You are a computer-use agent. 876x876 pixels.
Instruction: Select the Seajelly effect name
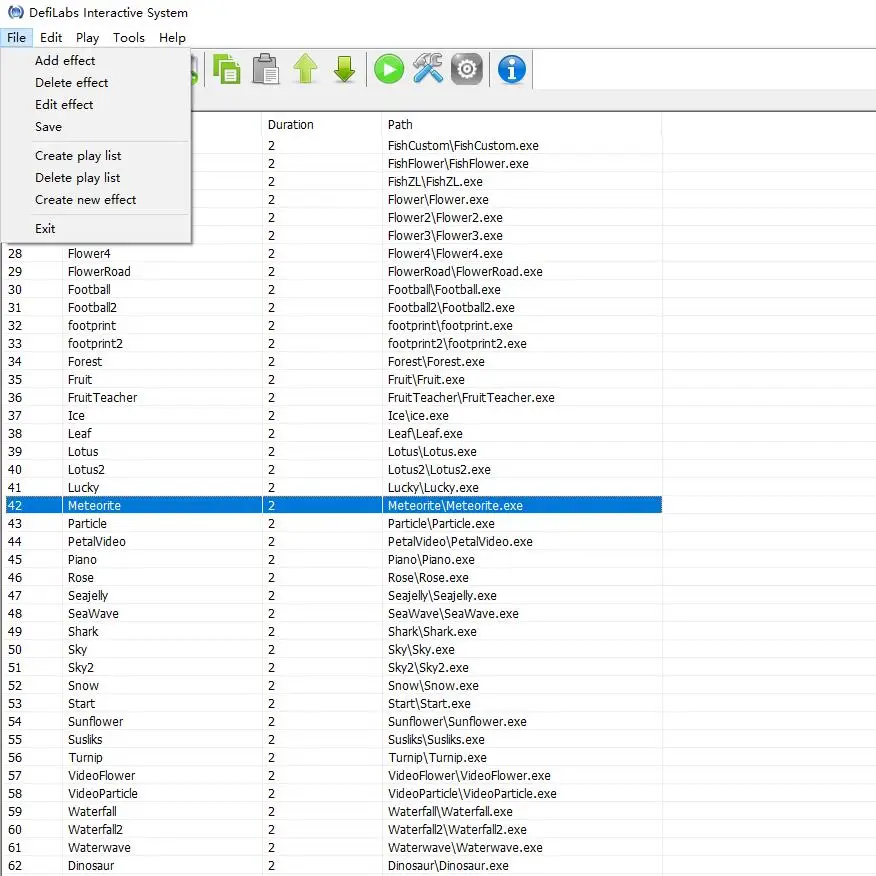(88, 596)
